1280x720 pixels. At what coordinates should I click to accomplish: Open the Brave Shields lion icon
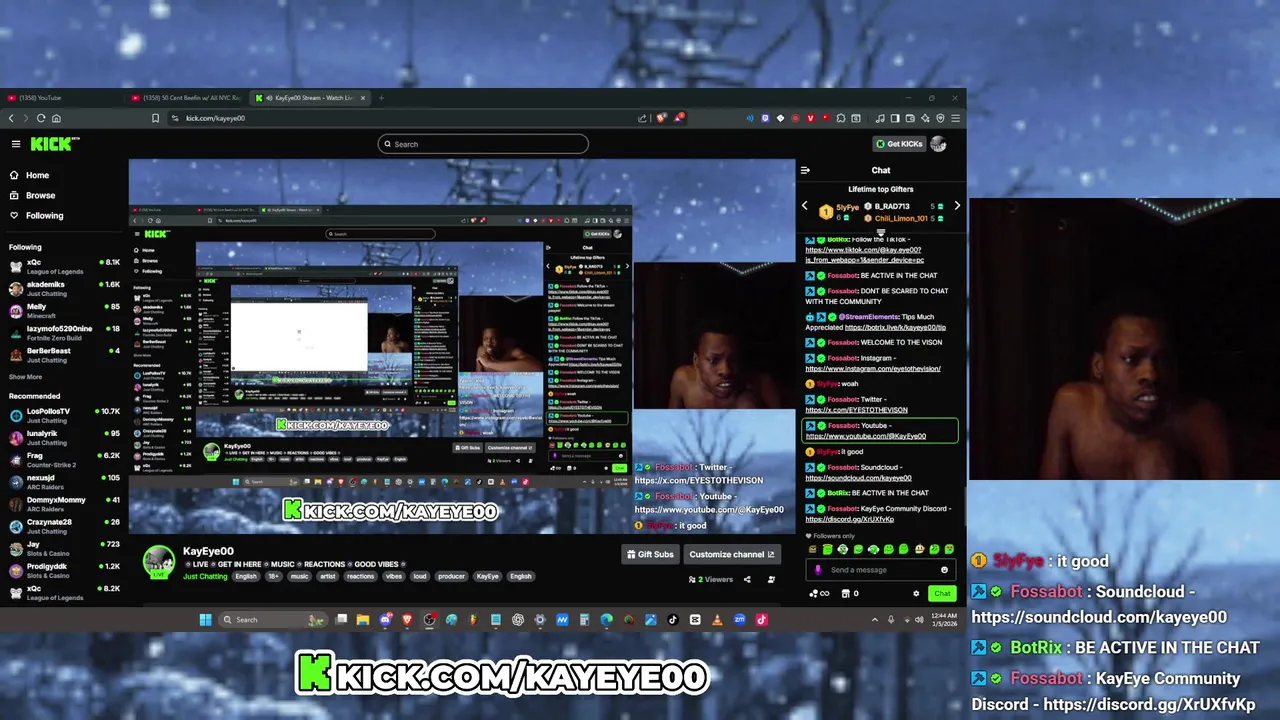661,118
